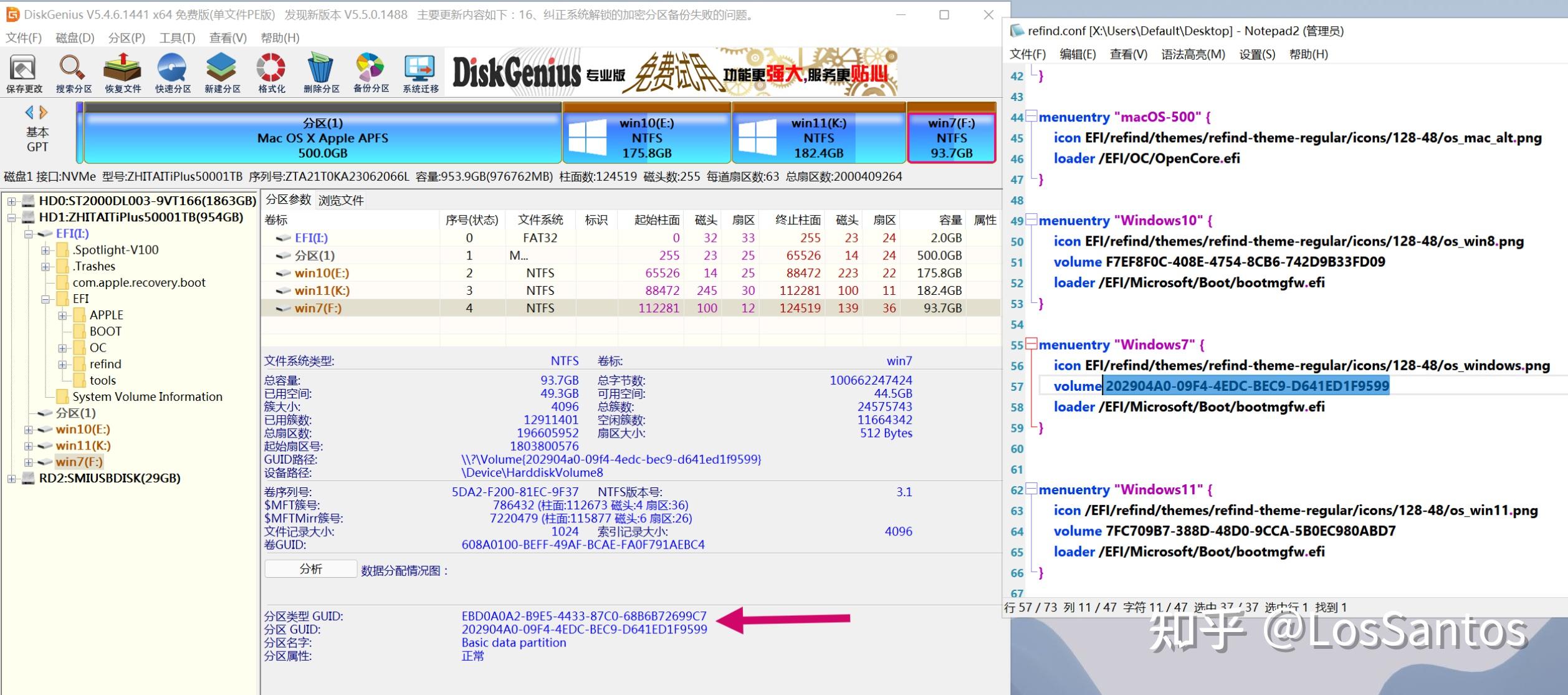Screen dimensions: 1568x695
Task: Open the Backup Partition (备份分区) tool
Action: coord(371,74)
